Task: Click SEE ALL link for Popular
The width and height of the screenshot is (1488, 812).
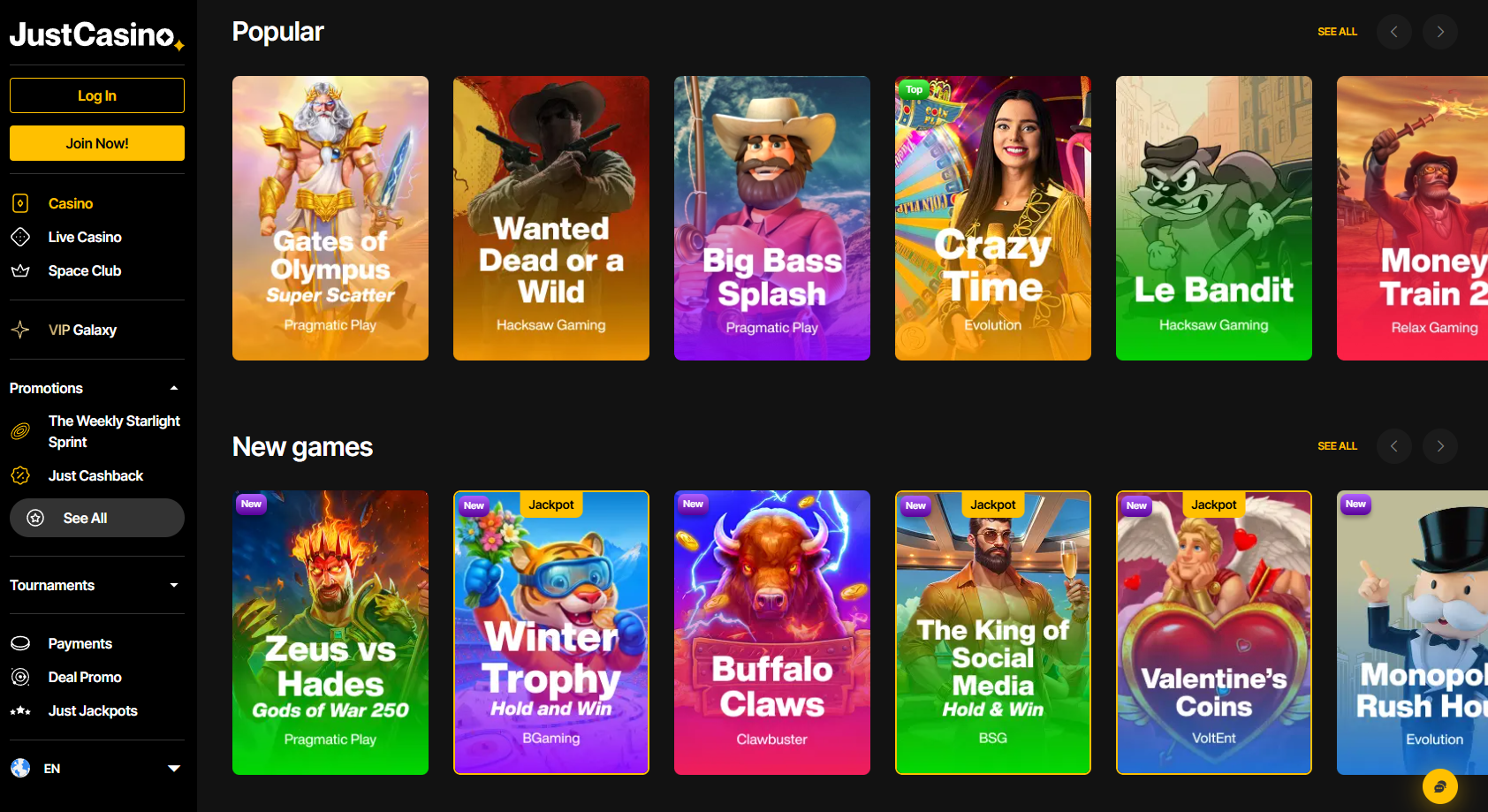Action: (1337, 32)
